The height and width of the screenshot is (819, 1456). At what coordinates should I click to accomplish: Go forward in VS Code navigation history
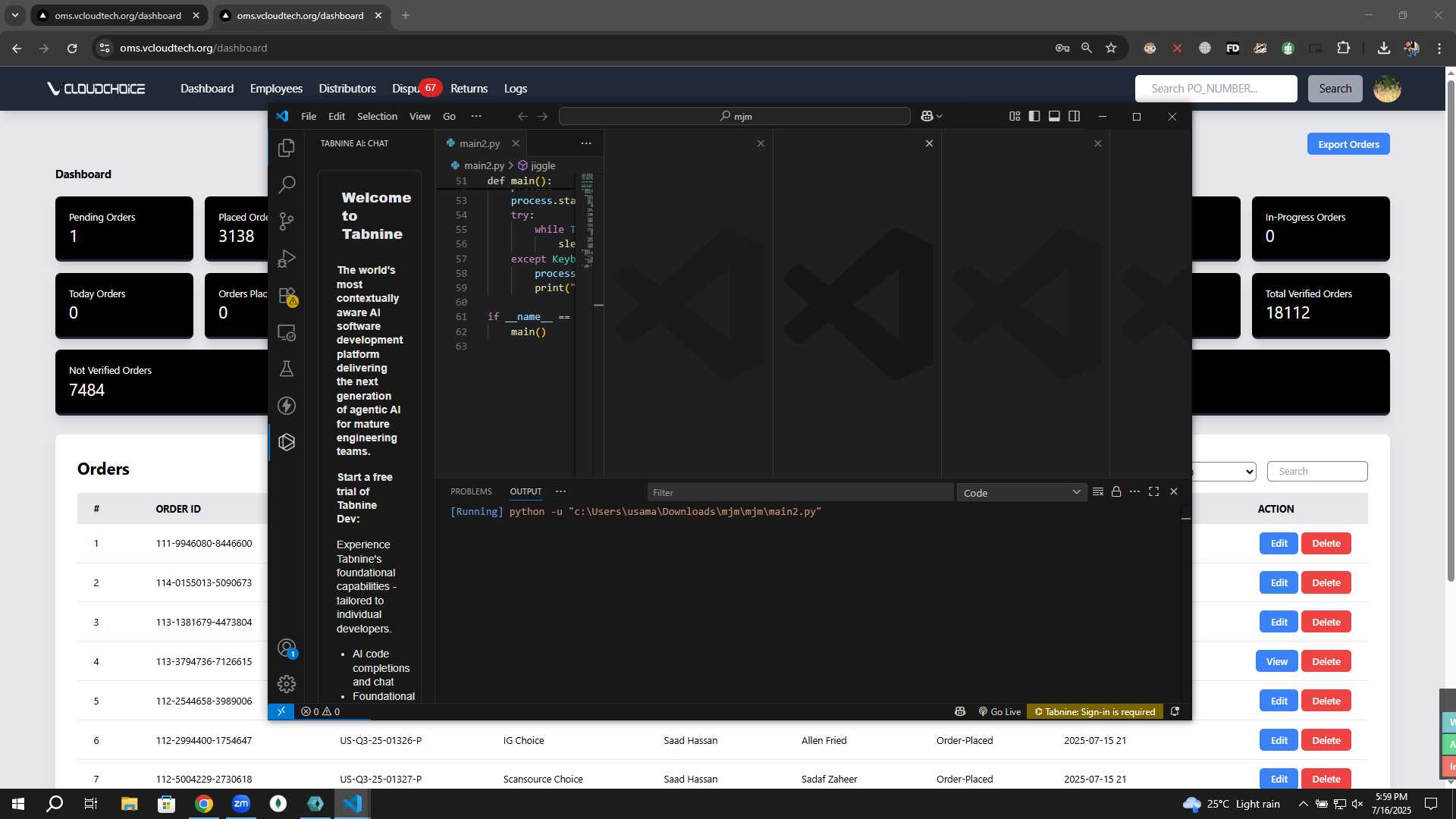[543, 116]
